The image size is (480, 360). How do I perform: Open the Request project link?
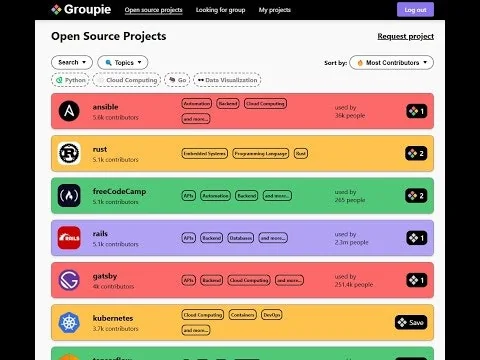pyautogui.click(x=406, y=36)
